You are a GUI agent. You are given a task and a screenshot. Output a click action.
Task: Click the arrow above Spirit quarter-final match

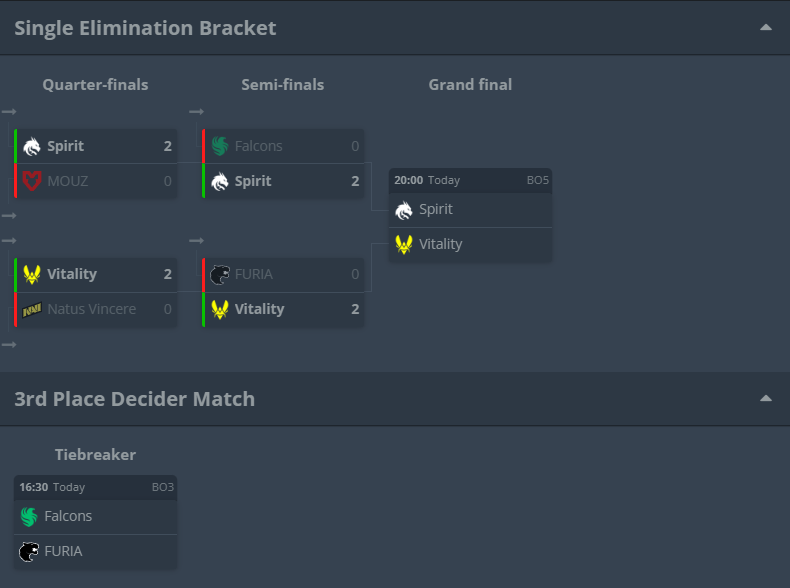(x=9, y=112)
